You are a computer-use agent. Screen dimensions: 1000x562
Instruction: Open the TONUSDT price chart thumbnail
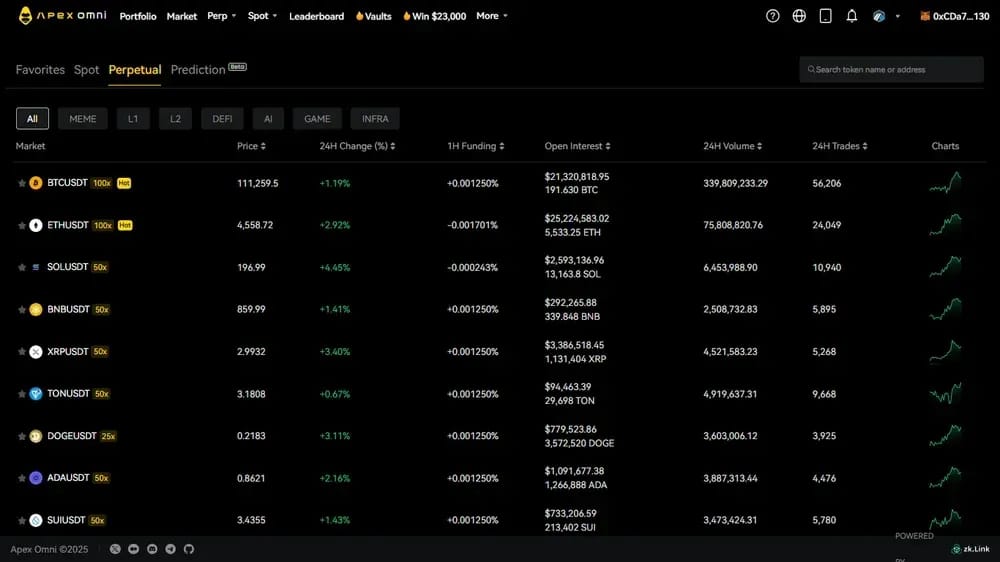945,394
